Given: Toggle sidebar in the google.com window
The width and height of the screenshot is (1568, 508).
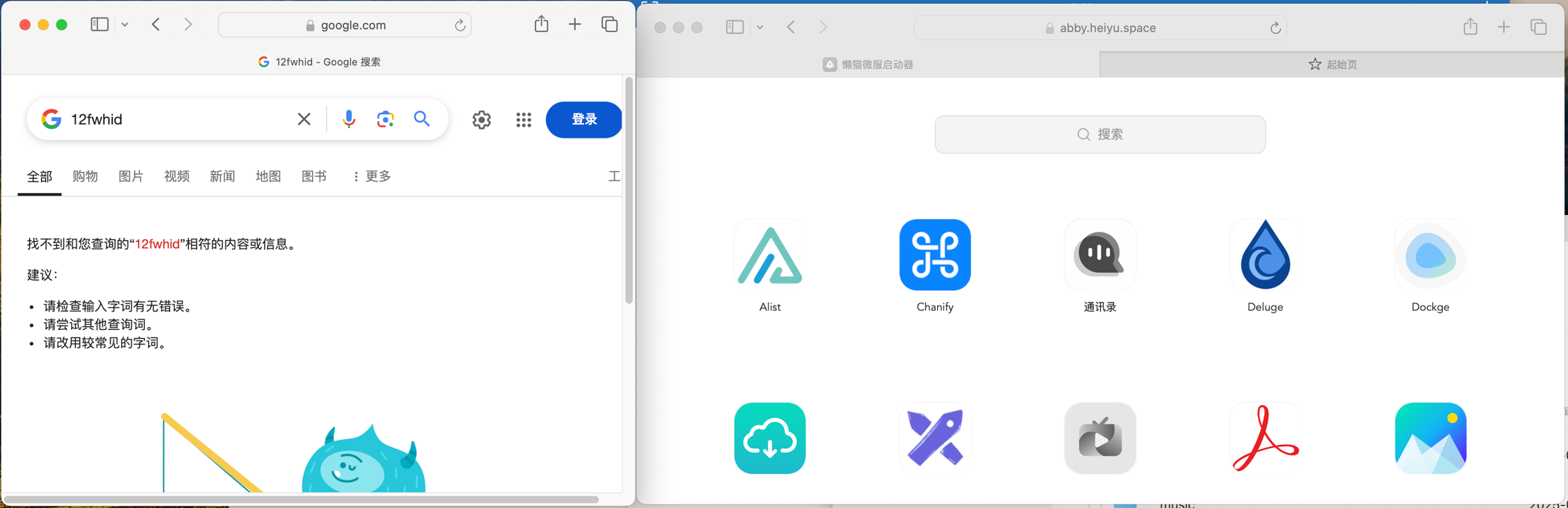Looking at the screenshot, I should pyautogui.click(x=100, y=24).
